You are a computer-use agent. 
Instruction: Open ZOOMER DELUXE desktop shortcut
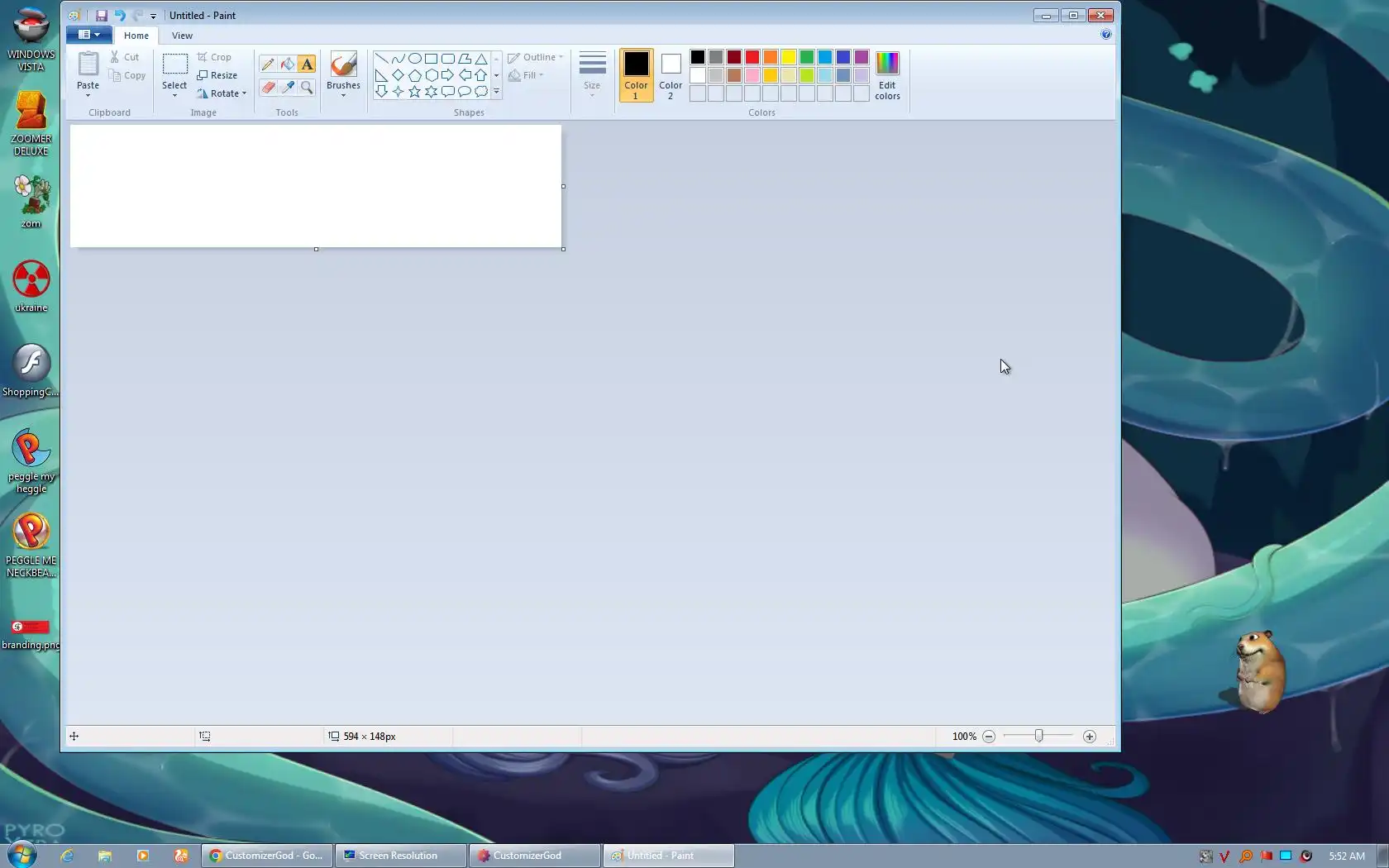[31, 122]
